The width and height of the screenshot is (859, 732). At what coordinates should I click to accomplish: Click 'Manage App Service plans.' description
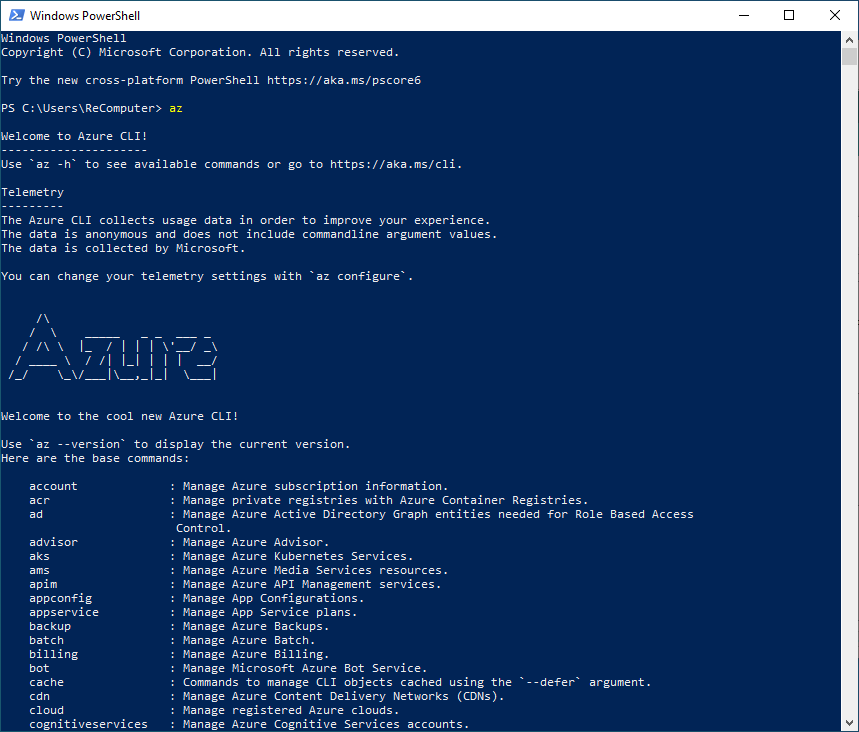pos(270,613)
